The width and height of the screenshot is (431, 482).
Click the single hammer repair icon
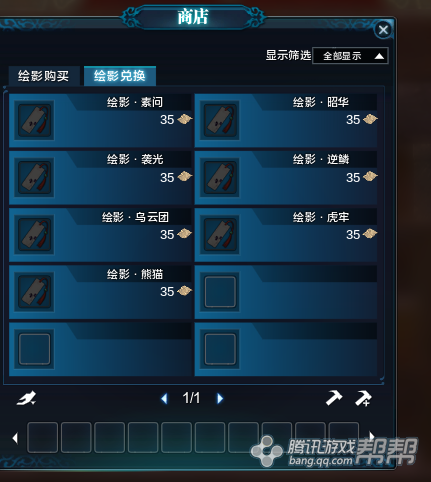(x=334, y=398)
